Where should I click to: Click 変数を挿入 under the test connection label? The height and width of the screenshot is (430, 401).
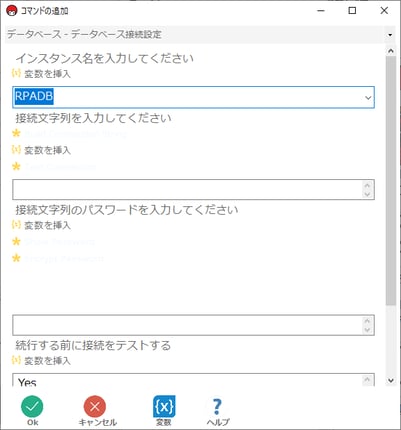pos(41,360)
